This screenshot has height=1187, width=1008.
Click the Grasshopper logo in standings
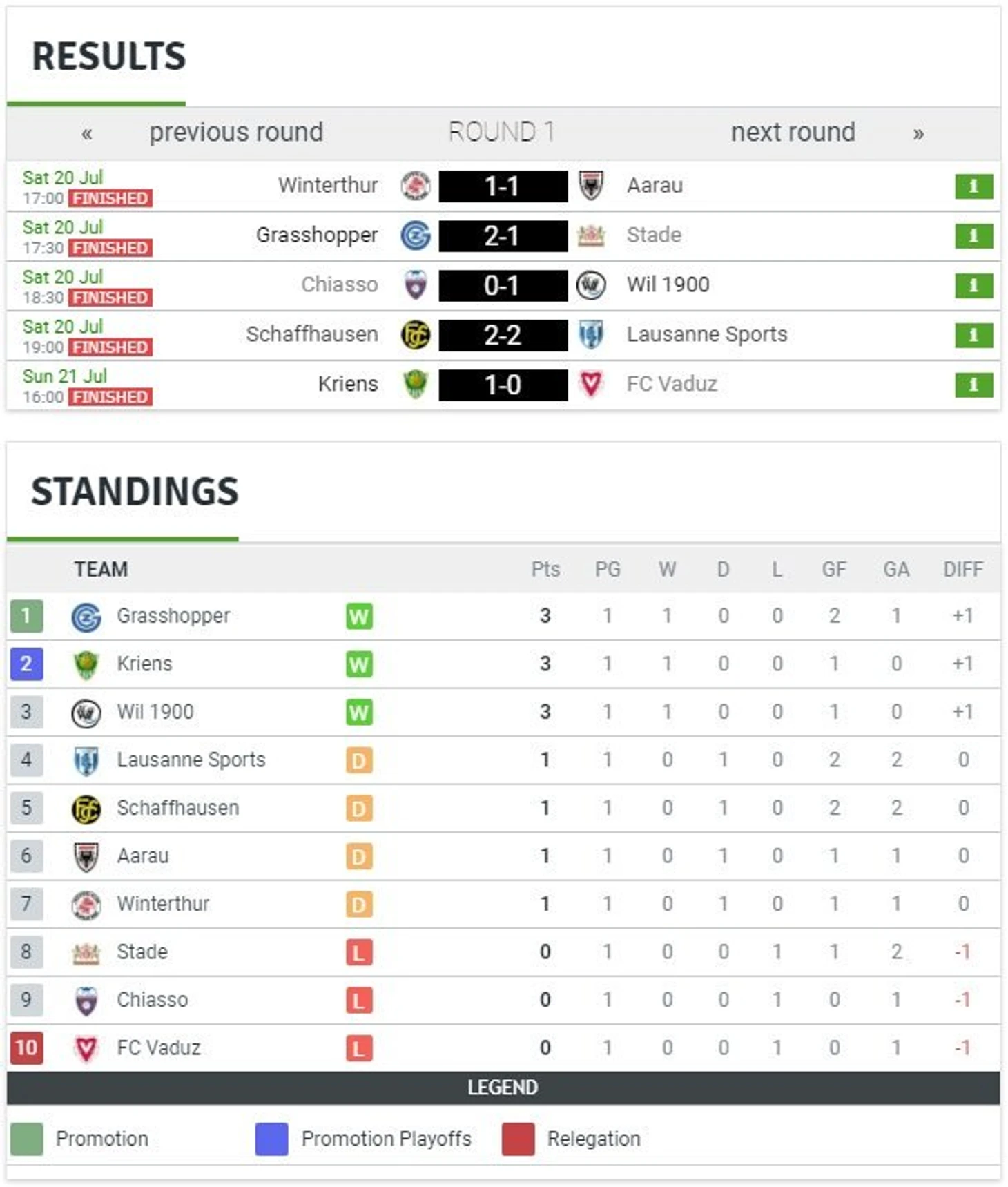coord(86,617)
